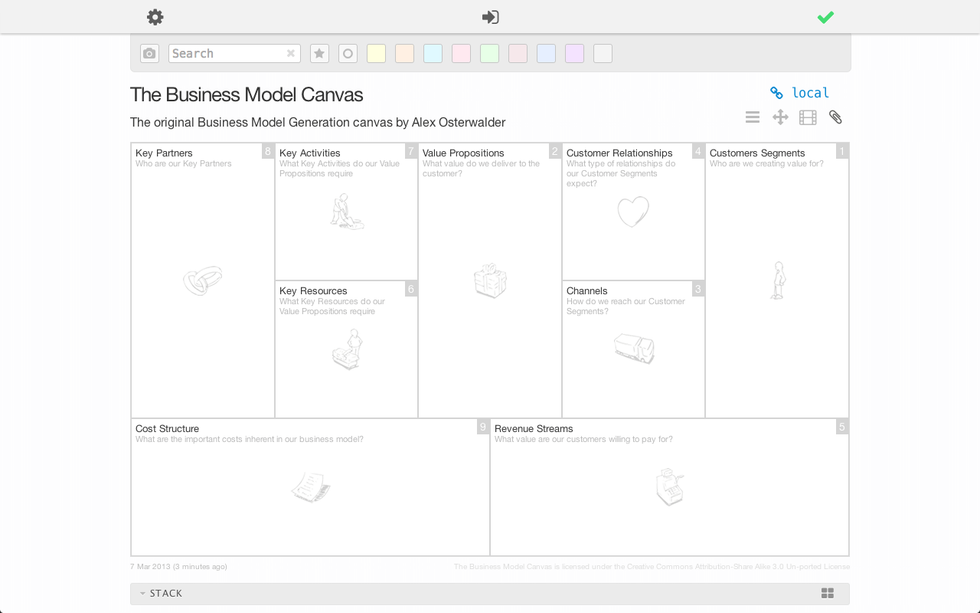
Task: Click the Creative Commons license text
Action: [x=650, y=566]
